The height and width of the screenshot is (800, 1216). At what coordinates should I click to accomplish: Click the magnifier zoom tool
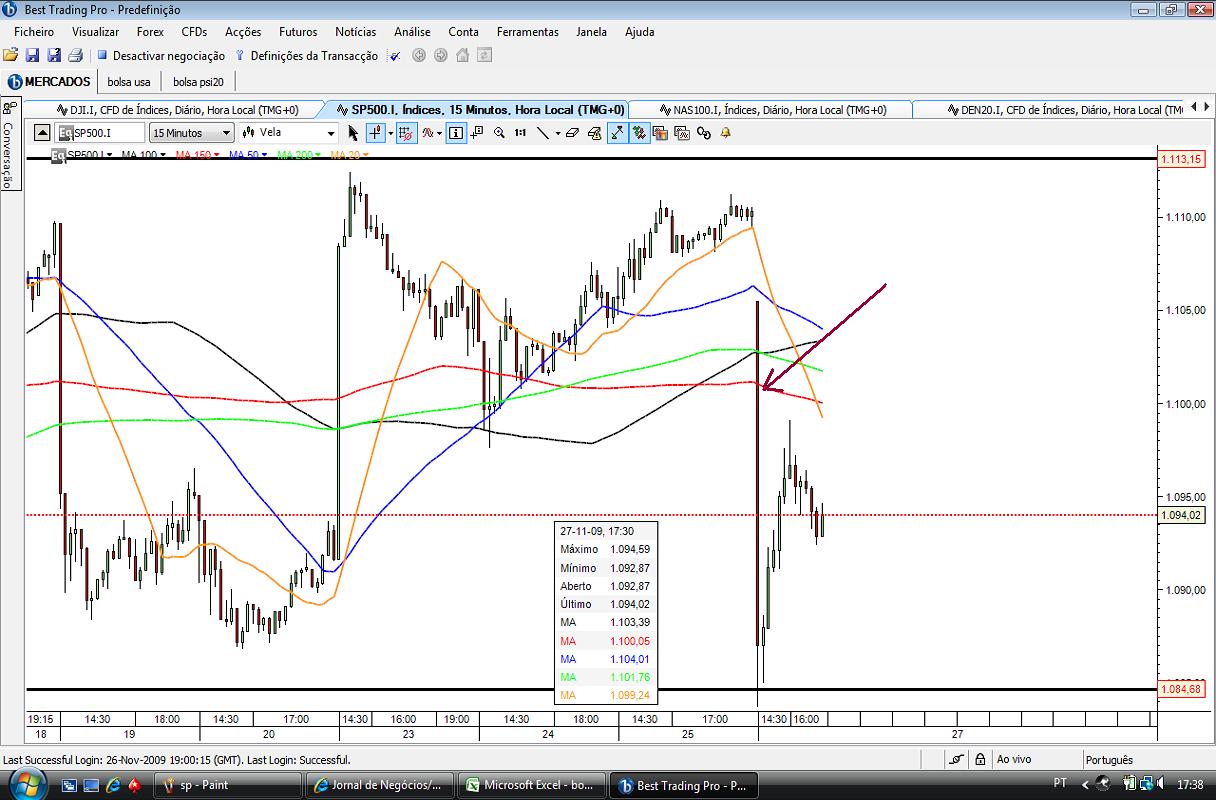pos(499,132)
